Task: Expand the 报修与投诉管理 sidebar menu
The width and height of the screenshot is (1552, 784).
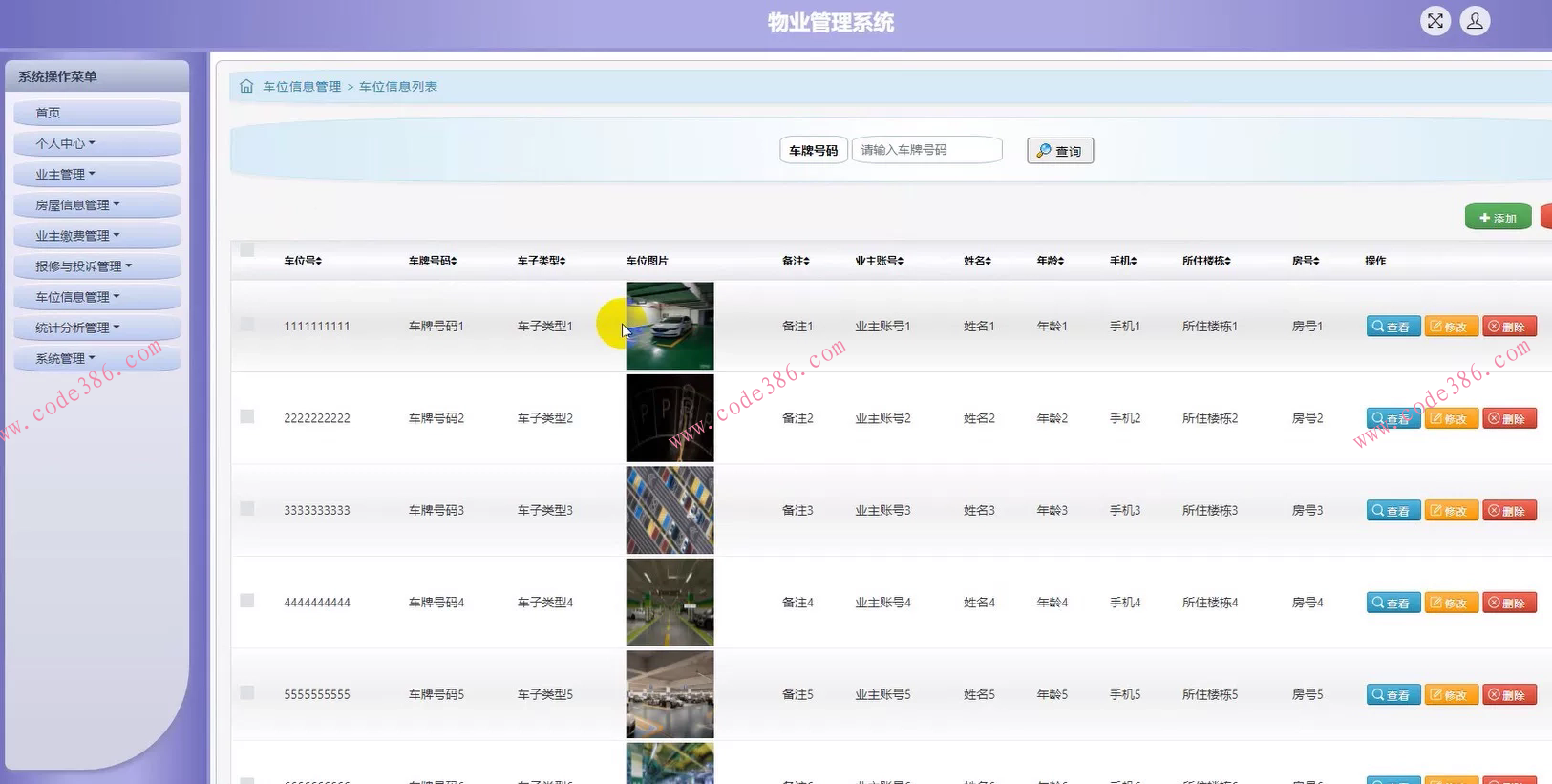Action: pos(96,266)
